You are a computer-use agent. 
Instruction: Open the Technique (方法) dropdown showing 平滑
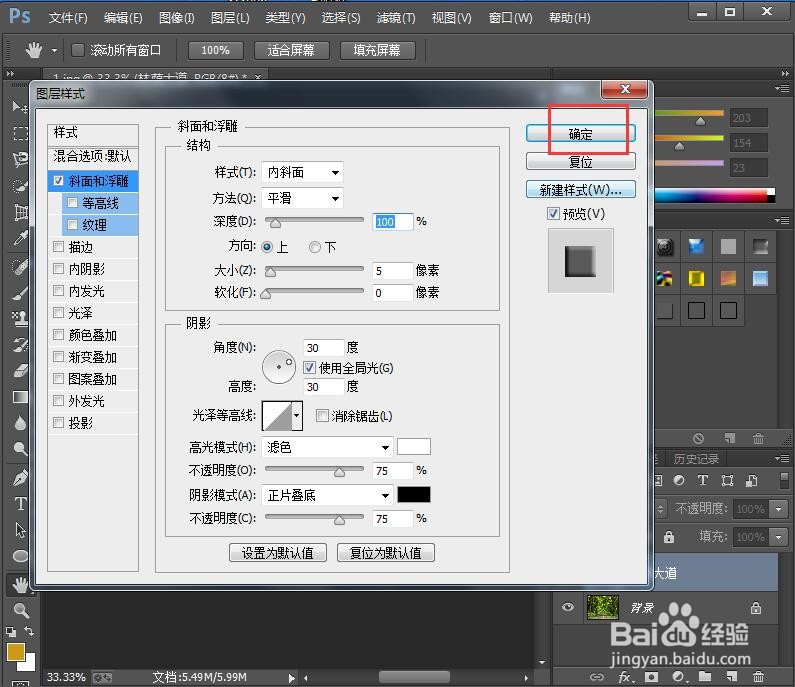(302, 198)
